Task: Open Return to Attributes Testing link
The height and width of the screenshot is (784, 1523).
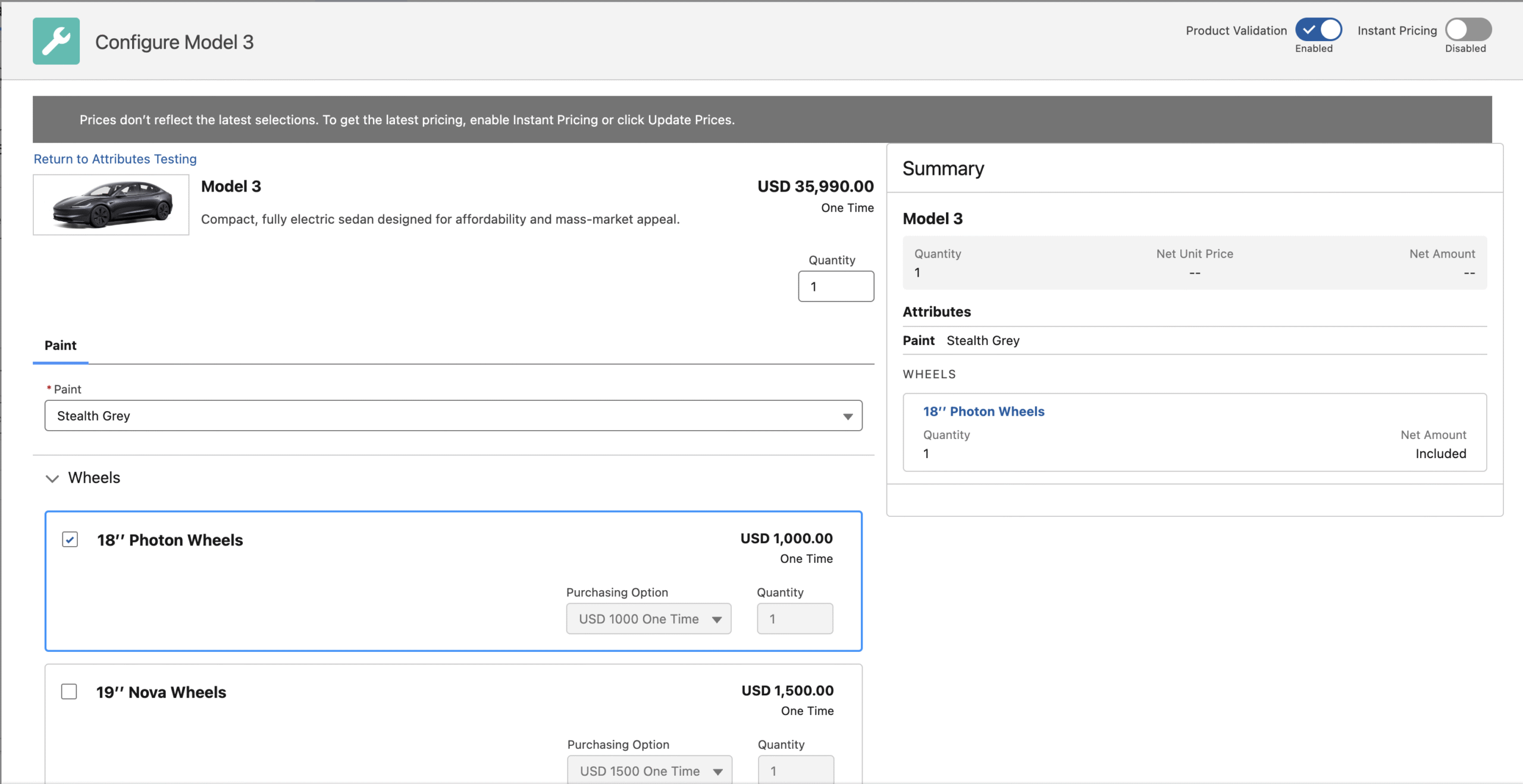Action: (x=115, y=159)
